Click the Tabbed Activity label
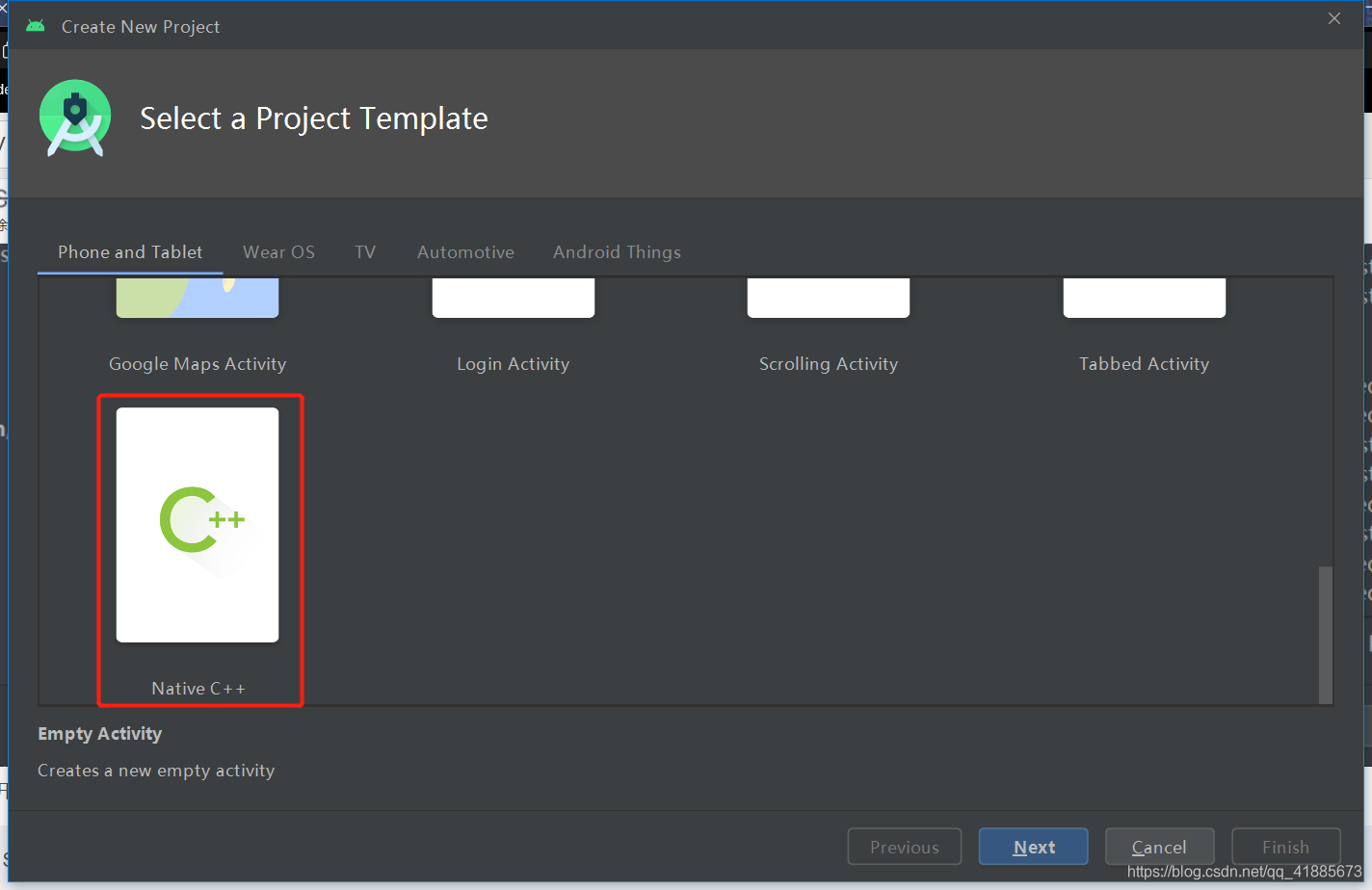 point(1145,364)
